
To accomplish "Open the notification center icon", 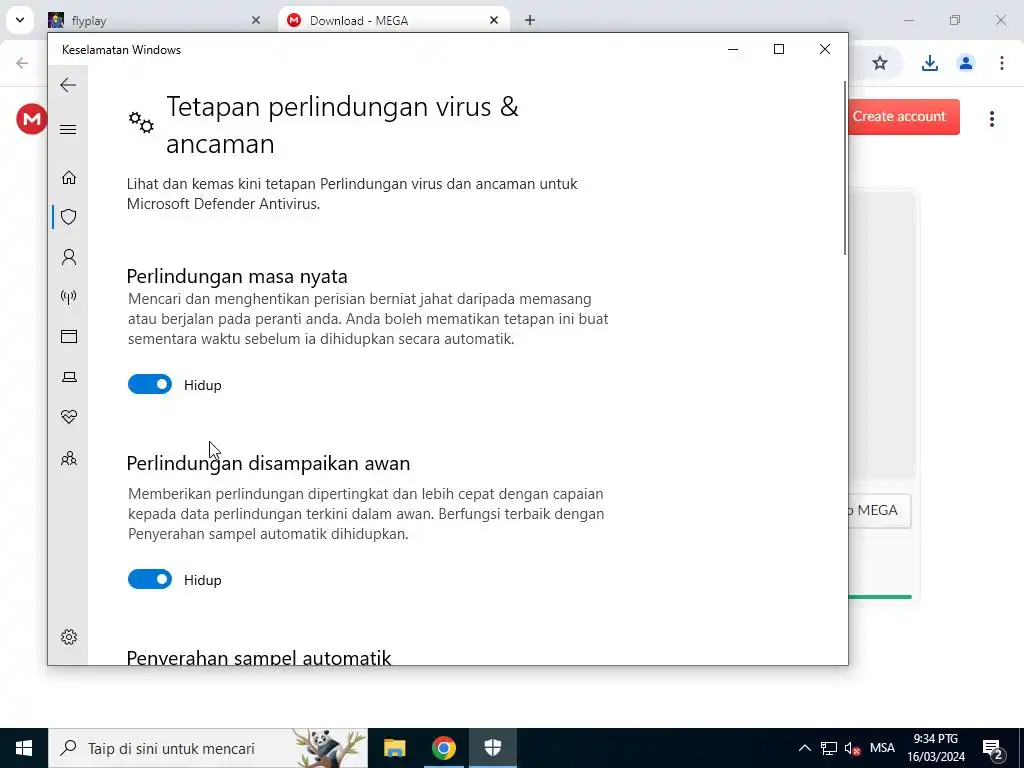I will [x=993, y=748].
